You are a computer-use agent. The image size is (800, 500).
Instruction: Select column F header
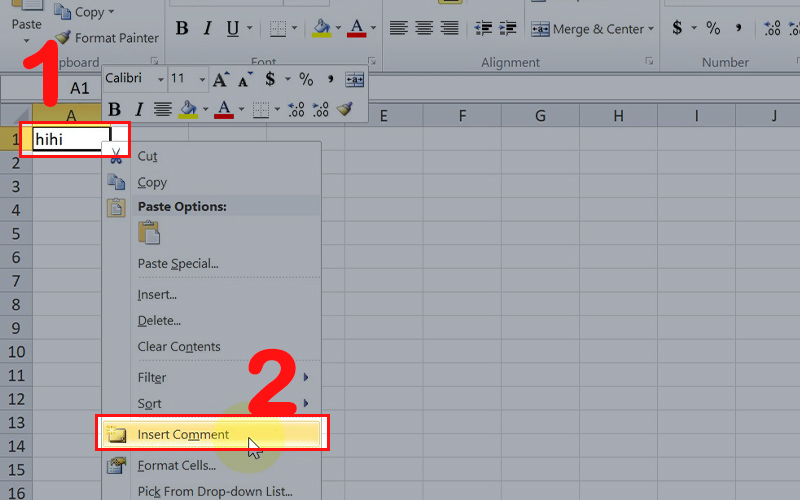(x=462, y=116)
